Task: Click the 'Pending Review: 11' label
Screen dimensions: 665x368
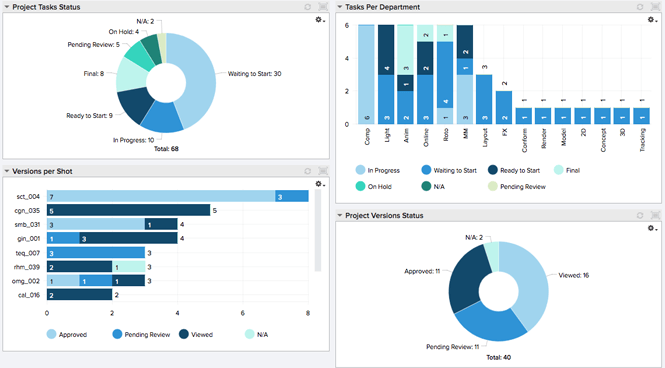Action: point(453,347)
